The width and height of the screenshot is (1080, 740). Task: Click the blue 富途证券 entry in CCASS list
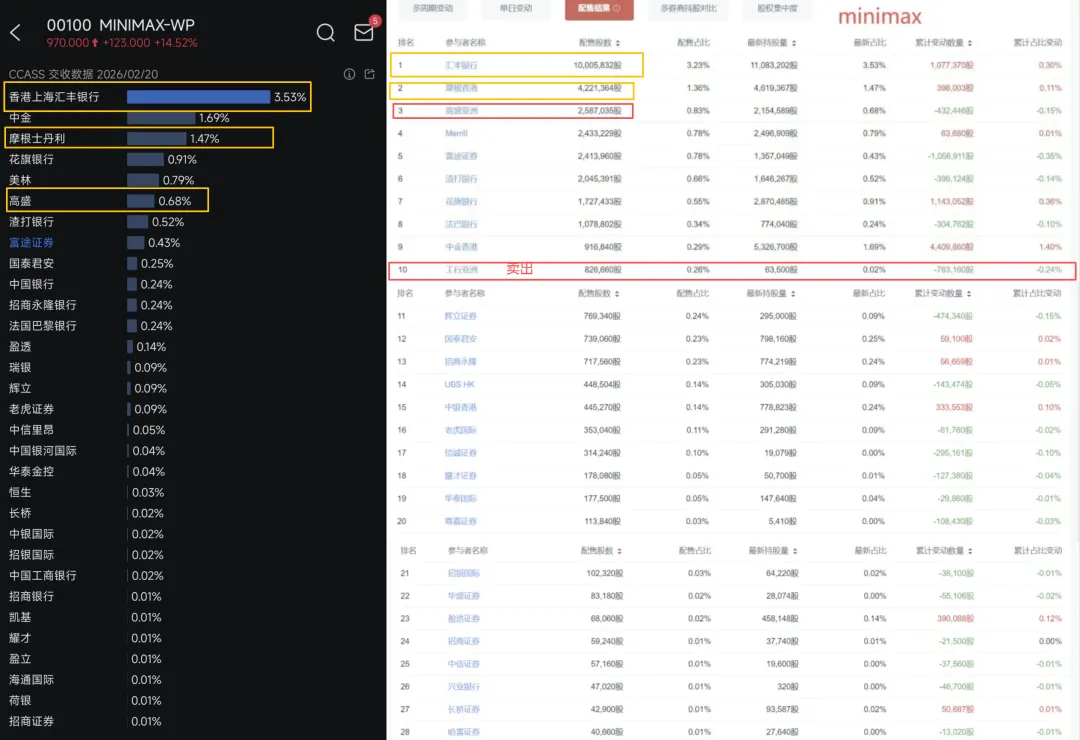(31, 243)
